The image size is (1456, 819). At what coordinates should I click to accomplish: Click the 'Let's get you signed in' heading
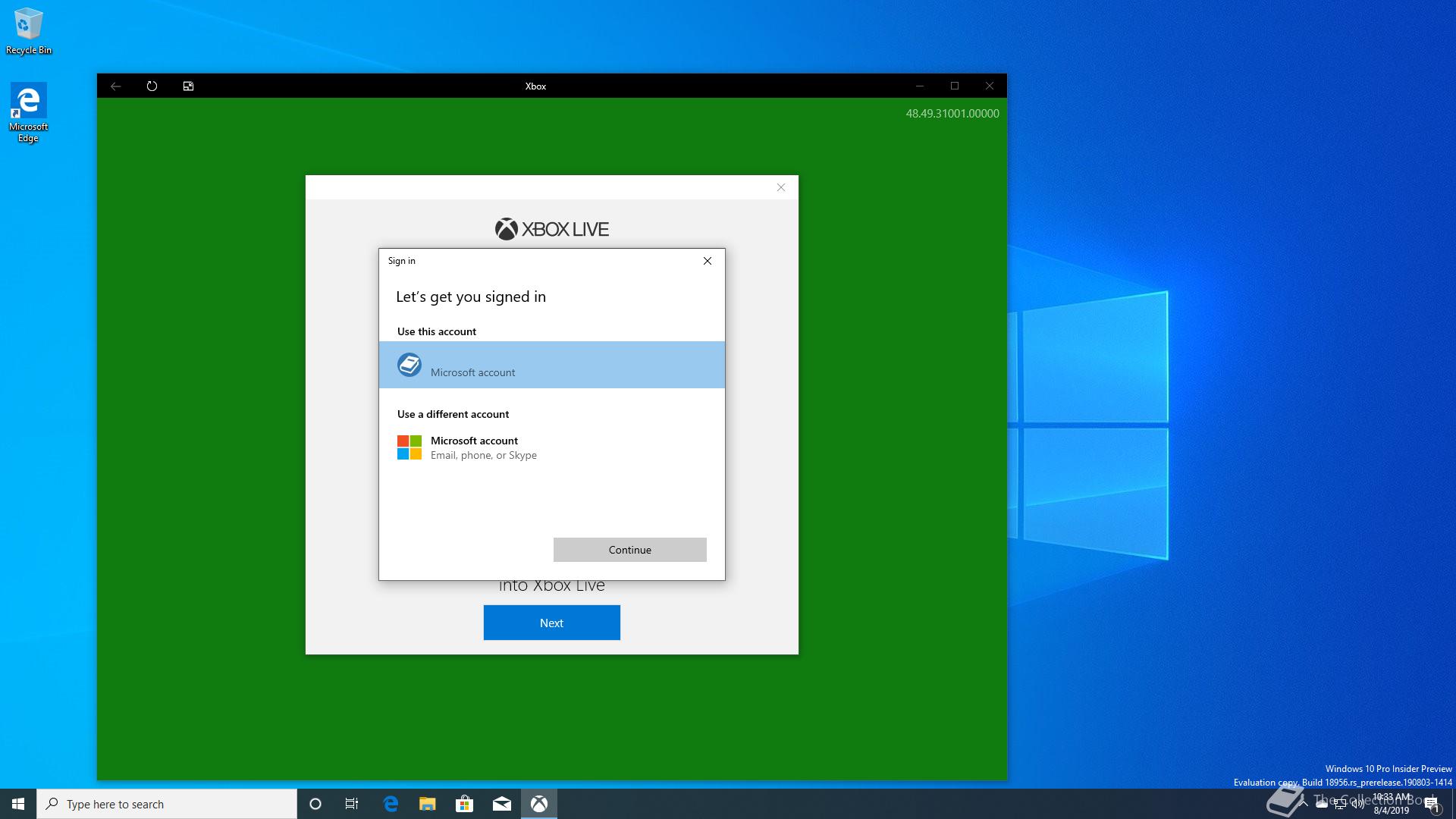point(471,297)
